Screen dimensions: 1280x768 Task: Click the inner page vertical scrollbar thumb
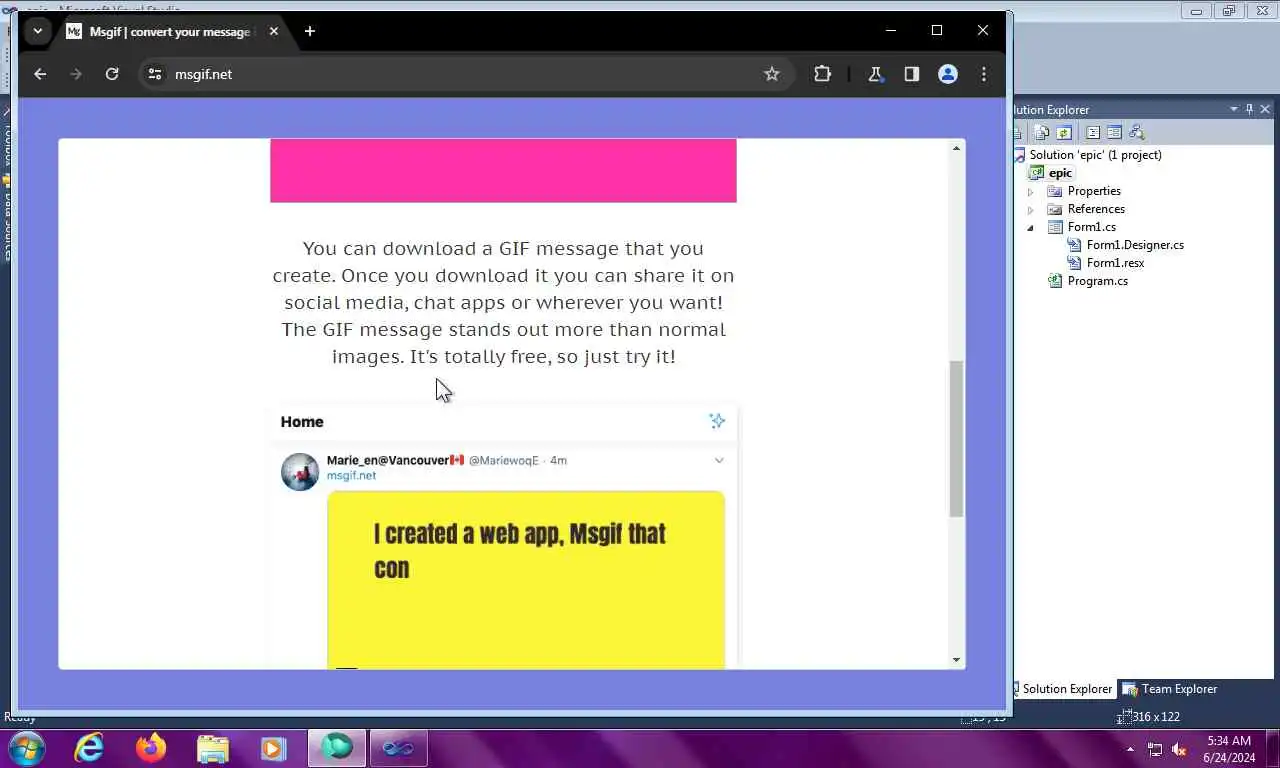956,439
